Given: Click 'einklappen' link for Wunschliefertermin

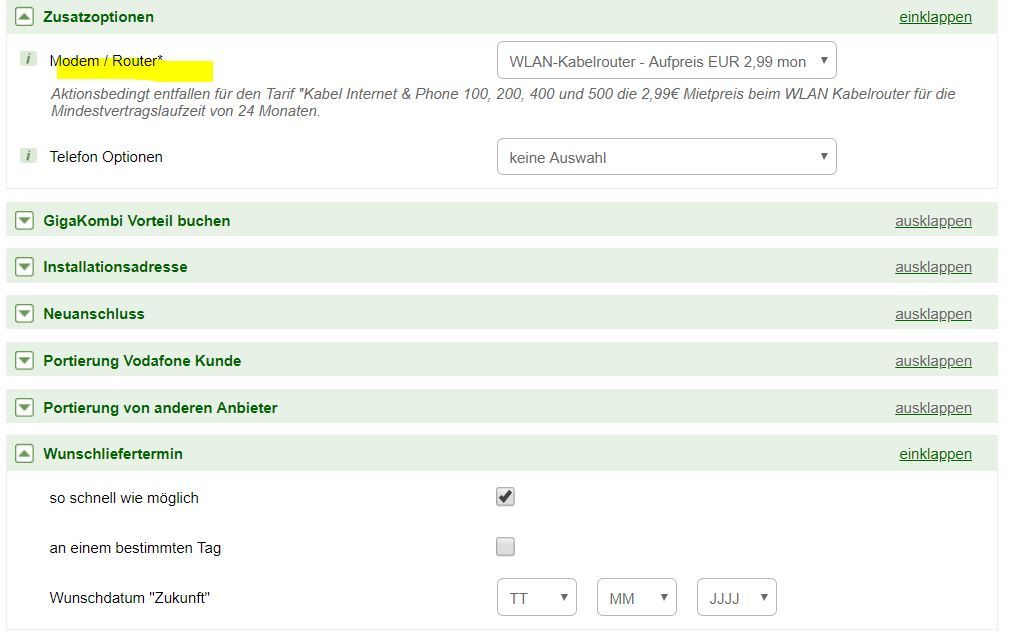Looking at the screenshot, I should pos(935,454).
